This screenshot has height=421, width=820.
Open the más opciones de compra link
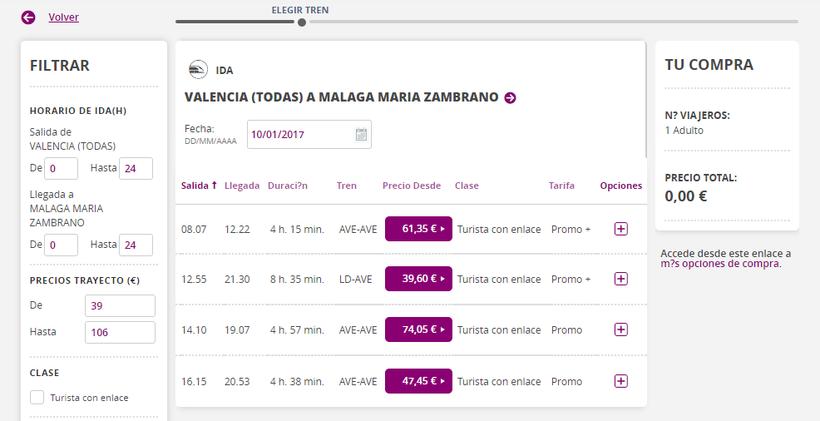coord(720,264)
